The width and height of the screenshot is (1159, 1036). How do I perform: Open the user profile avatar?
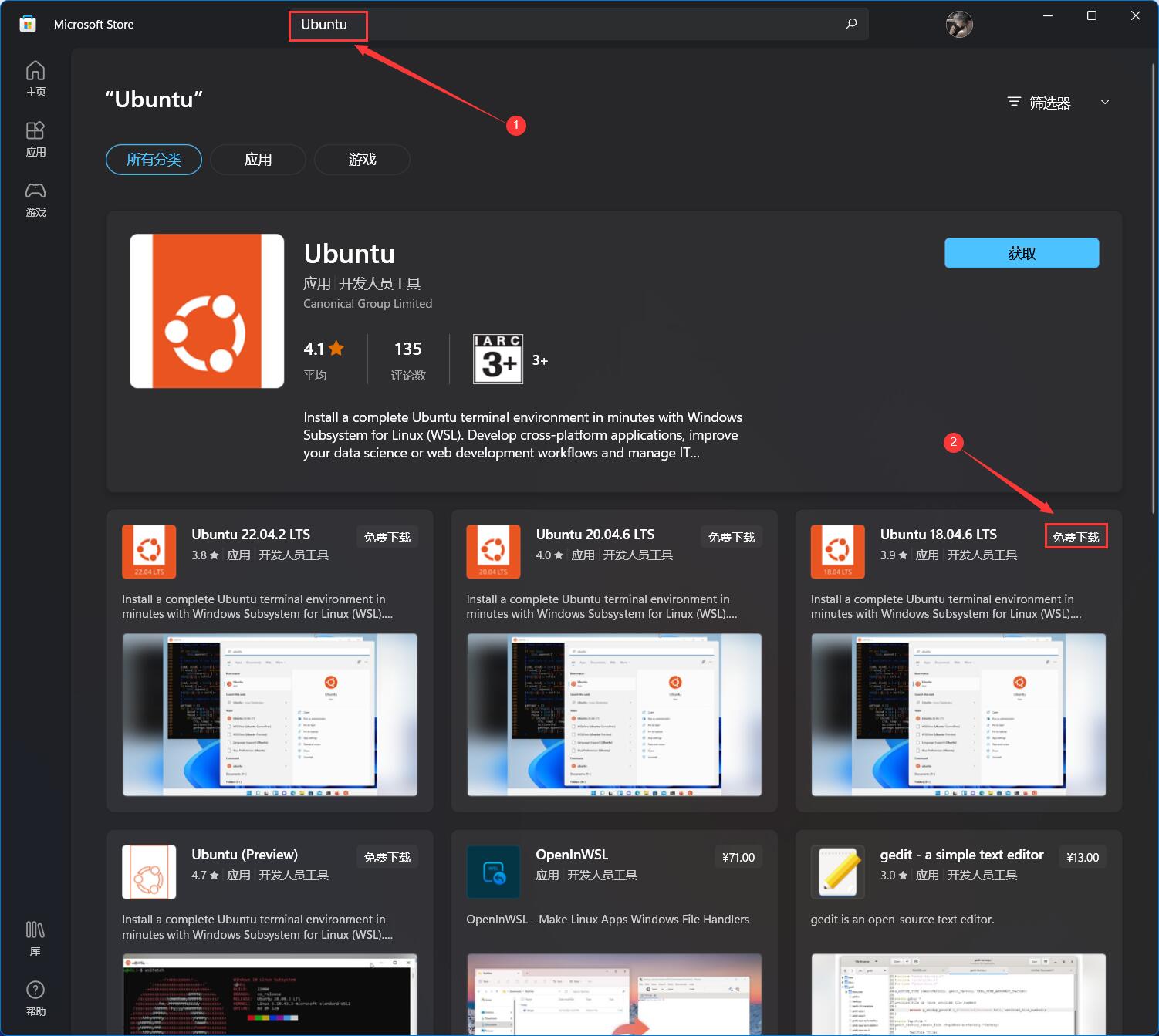pyautogui.click(x=959, y=25)
